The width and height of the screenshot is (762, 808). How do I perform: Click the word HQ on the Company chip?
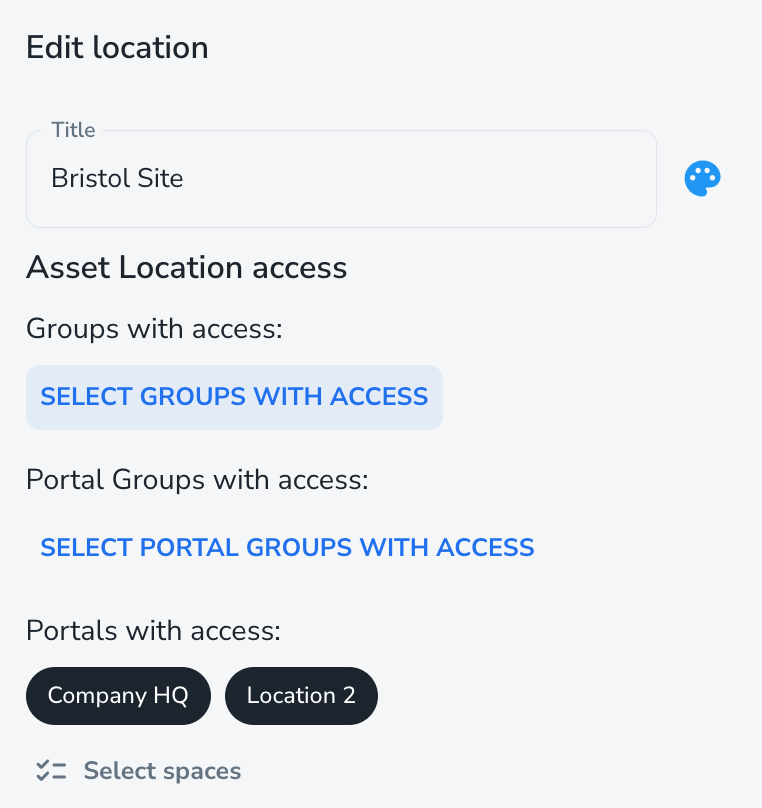170,696
